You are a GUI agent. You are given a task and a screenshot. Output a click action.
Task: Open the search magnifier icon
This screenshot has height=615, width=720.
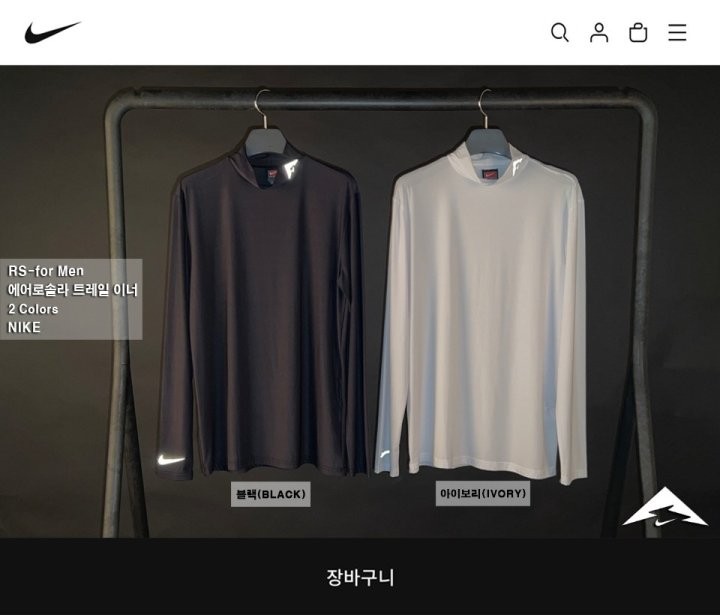[x=560, y=33]
